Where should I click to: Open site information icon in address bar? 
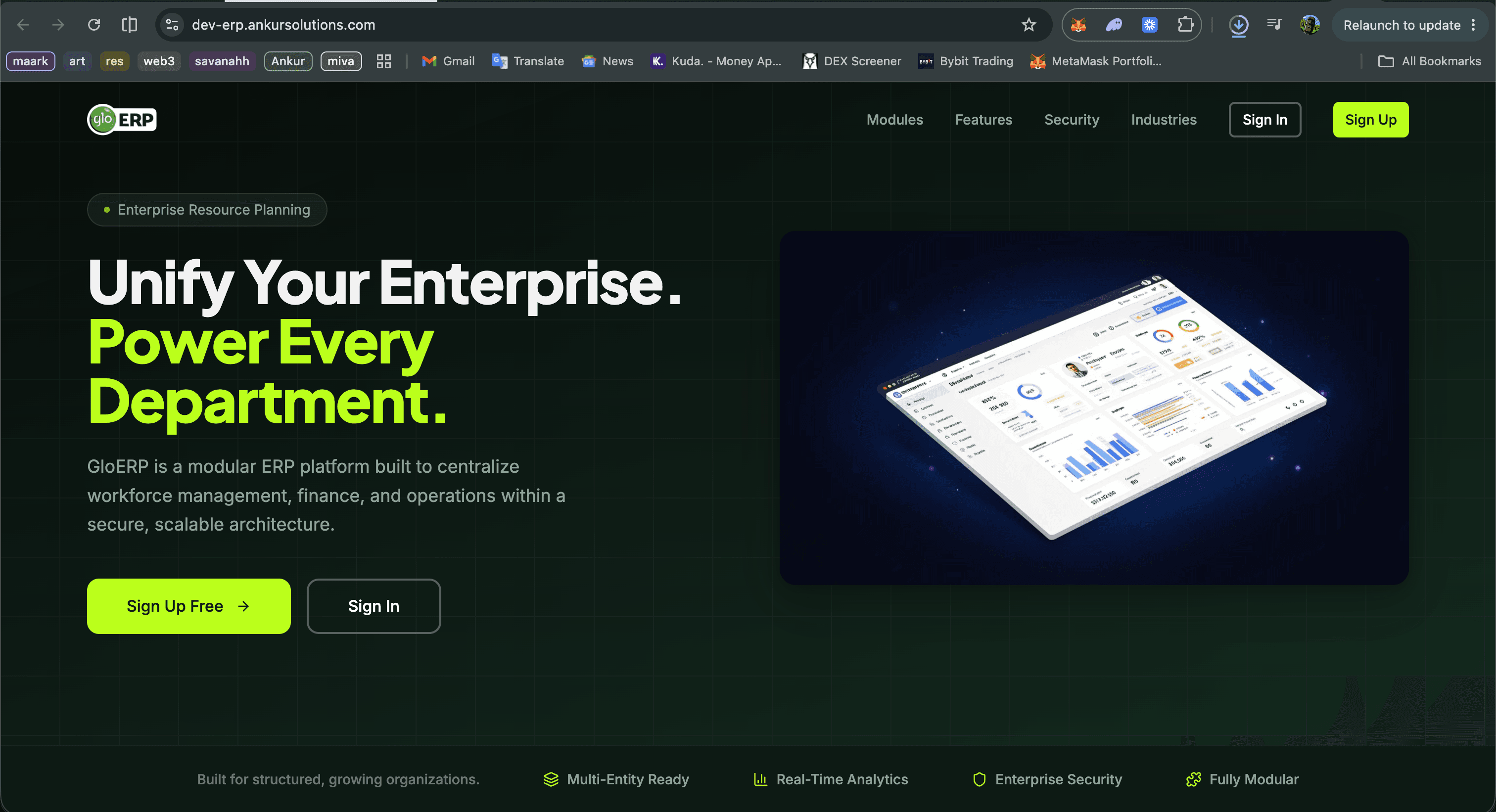(x=172, y=25)
